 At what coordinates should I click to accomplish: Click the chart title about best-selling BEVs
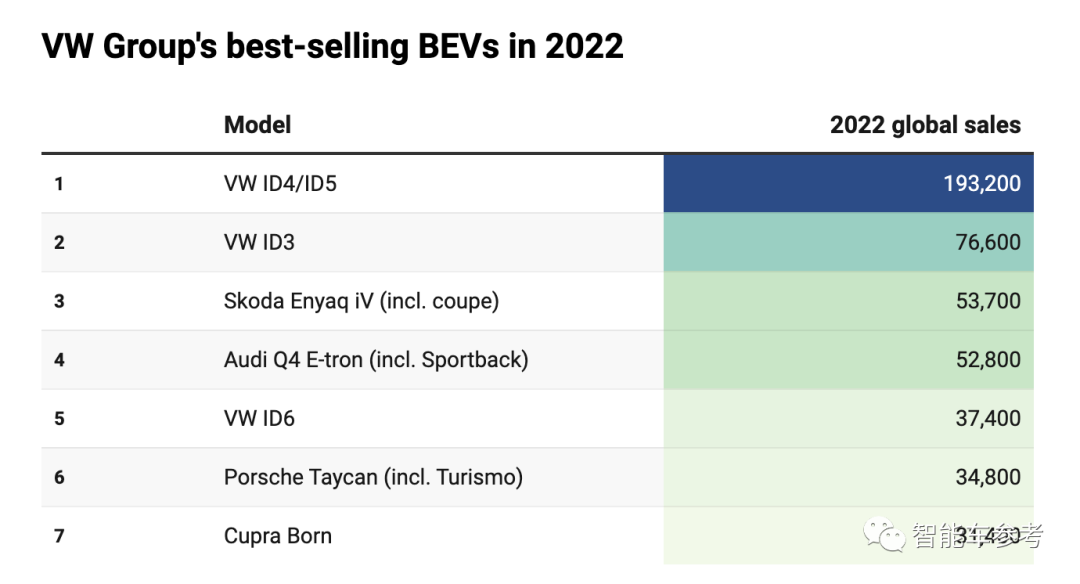coord(332,46)
